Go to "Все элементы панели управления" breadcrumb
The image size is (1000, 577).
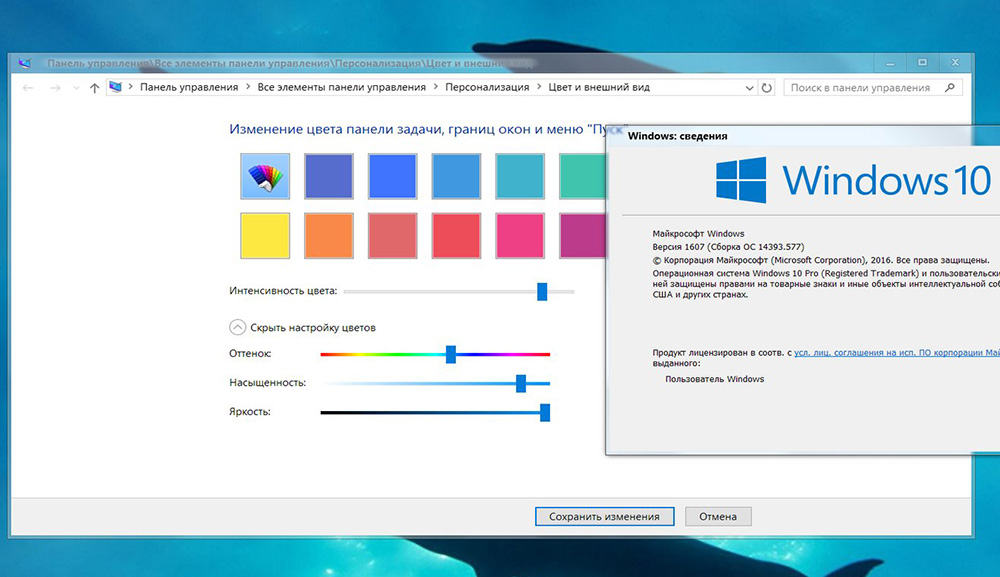tap(341, 88)
